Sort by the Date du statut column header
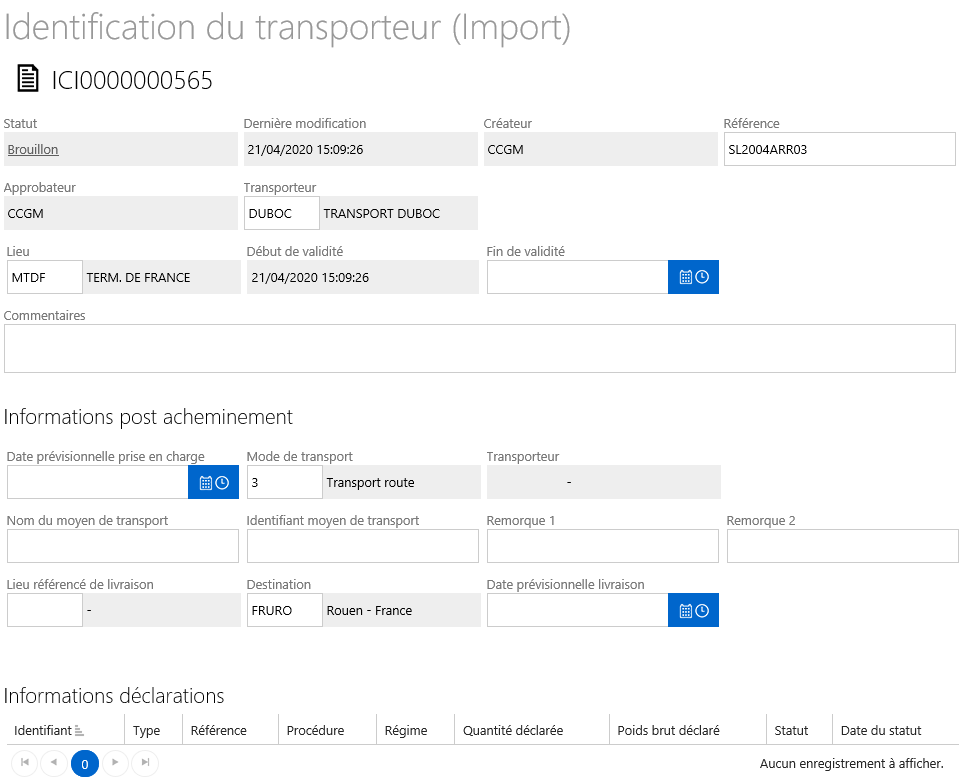Viewport: 959px width, 782px height. (x=881, y=730)
